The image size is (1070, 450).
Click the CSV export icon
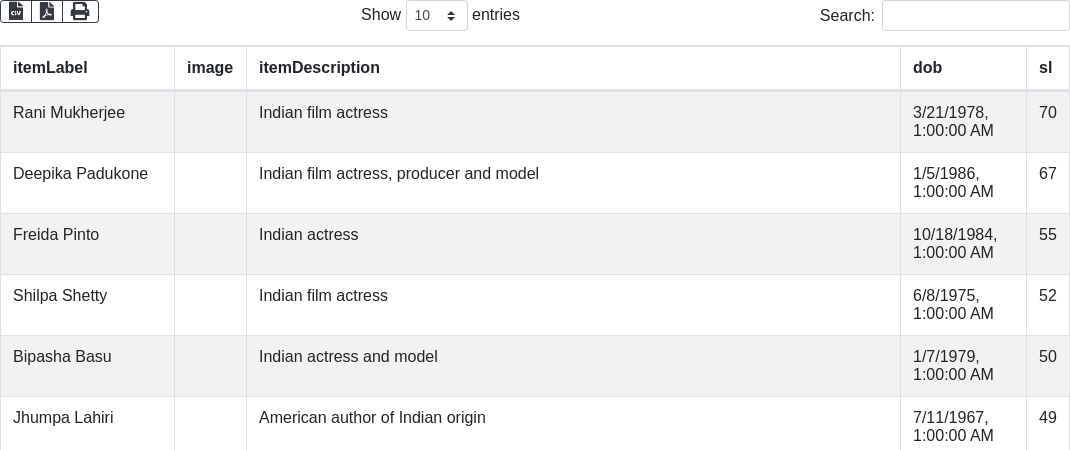tap(16, 12)
